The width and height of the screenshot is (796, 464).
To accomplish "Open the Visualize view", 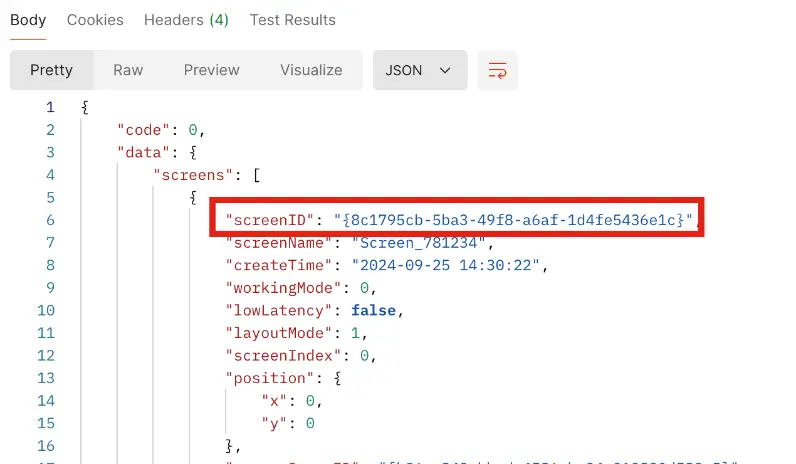I will tap(311, 70).
